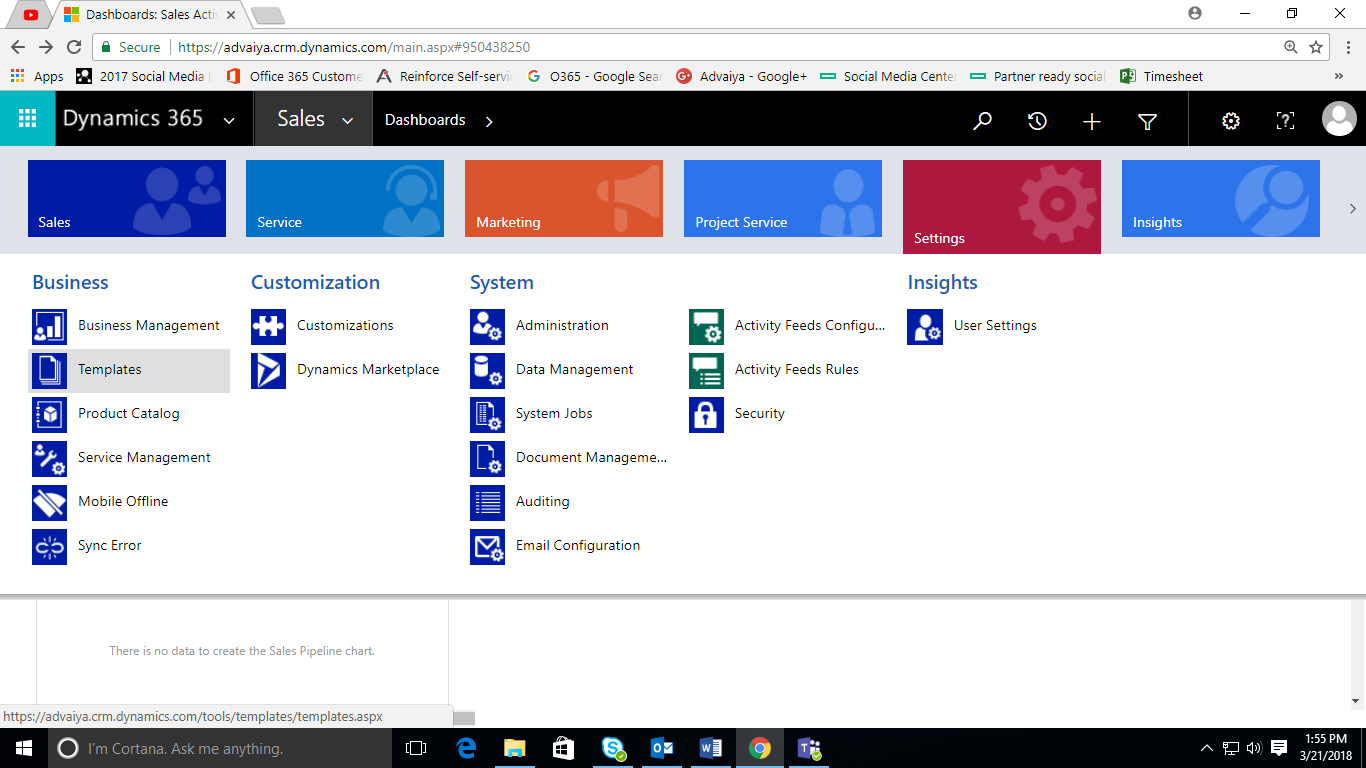1366x768 pixels.
Task: Show hidden system tray icons
Action: tap(1207, 748)
